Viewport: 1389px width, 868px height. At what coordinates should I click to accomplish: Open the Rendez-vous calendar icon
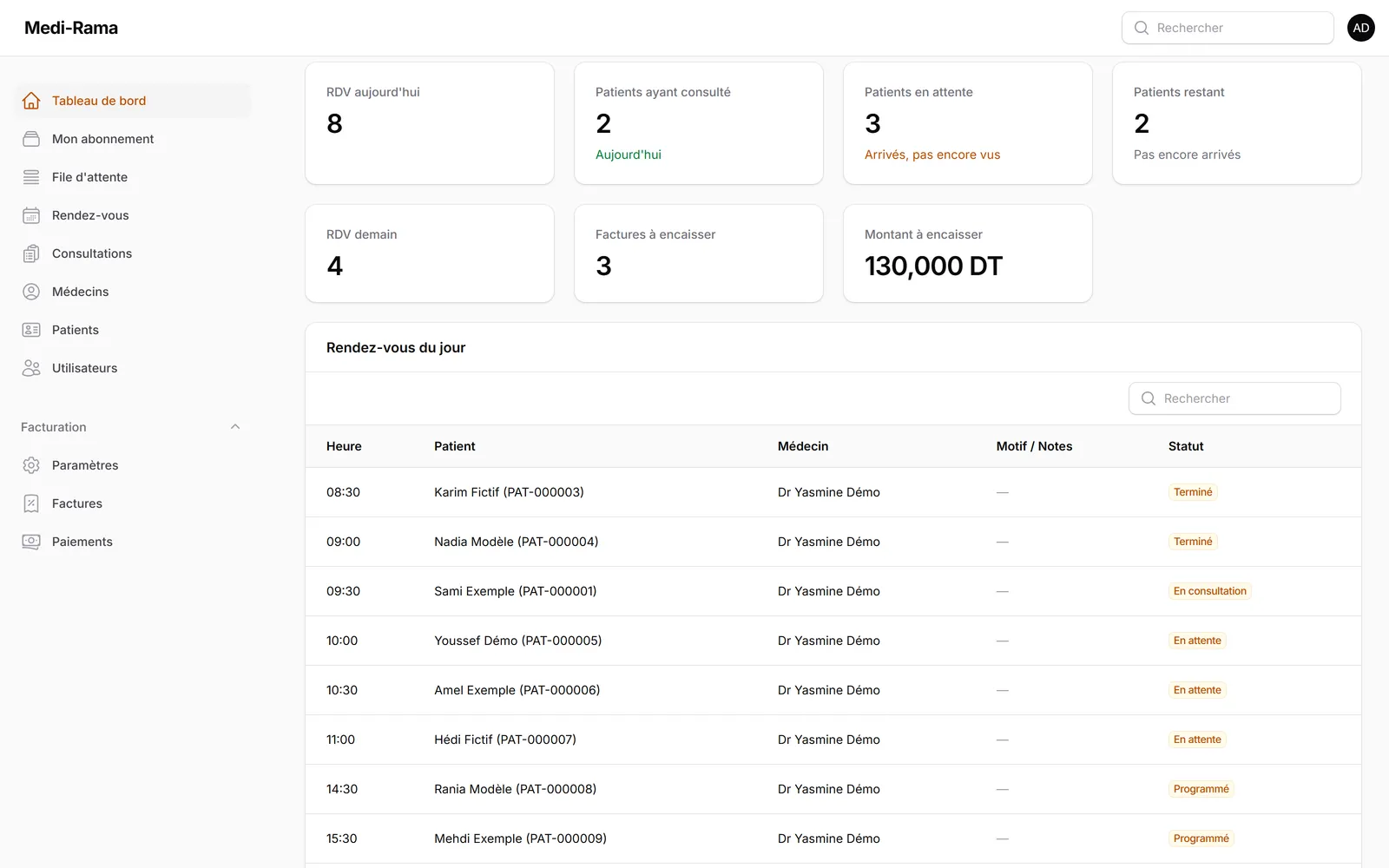31,215
